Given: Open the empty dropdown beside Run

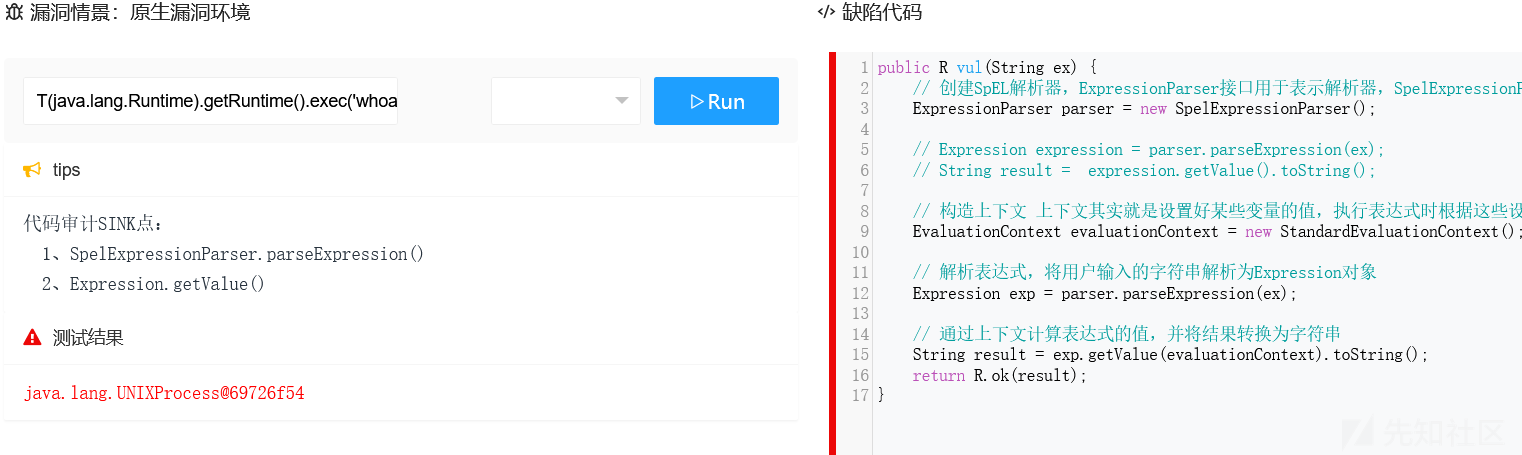Looking at the screenshot, I should coord(566,101).
